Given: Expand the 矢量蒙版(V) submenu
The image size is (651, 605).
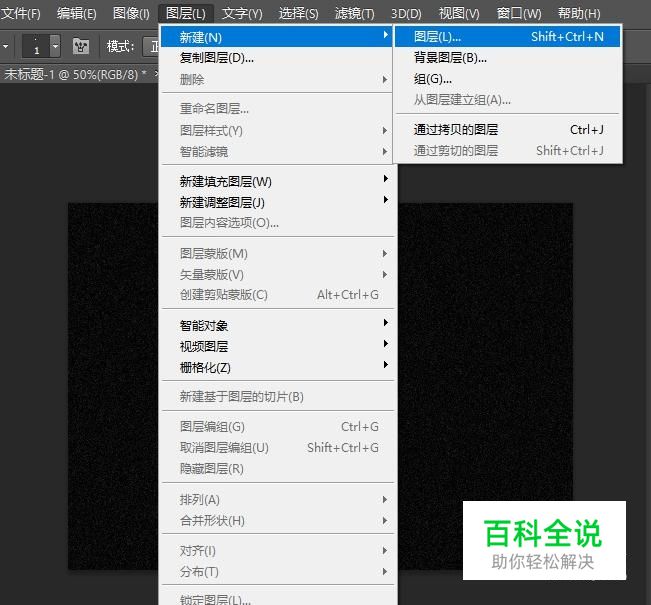Looking at the screenshot, I should (x=277, y=274).
